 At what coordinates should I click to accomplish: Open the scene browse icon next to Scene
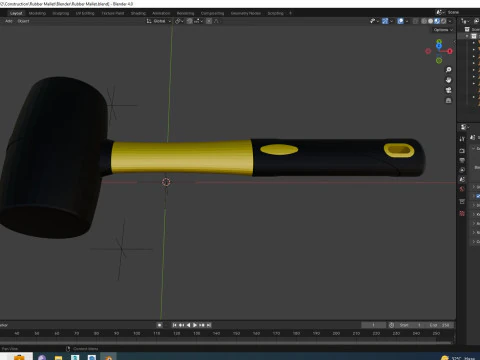point(441,12)
